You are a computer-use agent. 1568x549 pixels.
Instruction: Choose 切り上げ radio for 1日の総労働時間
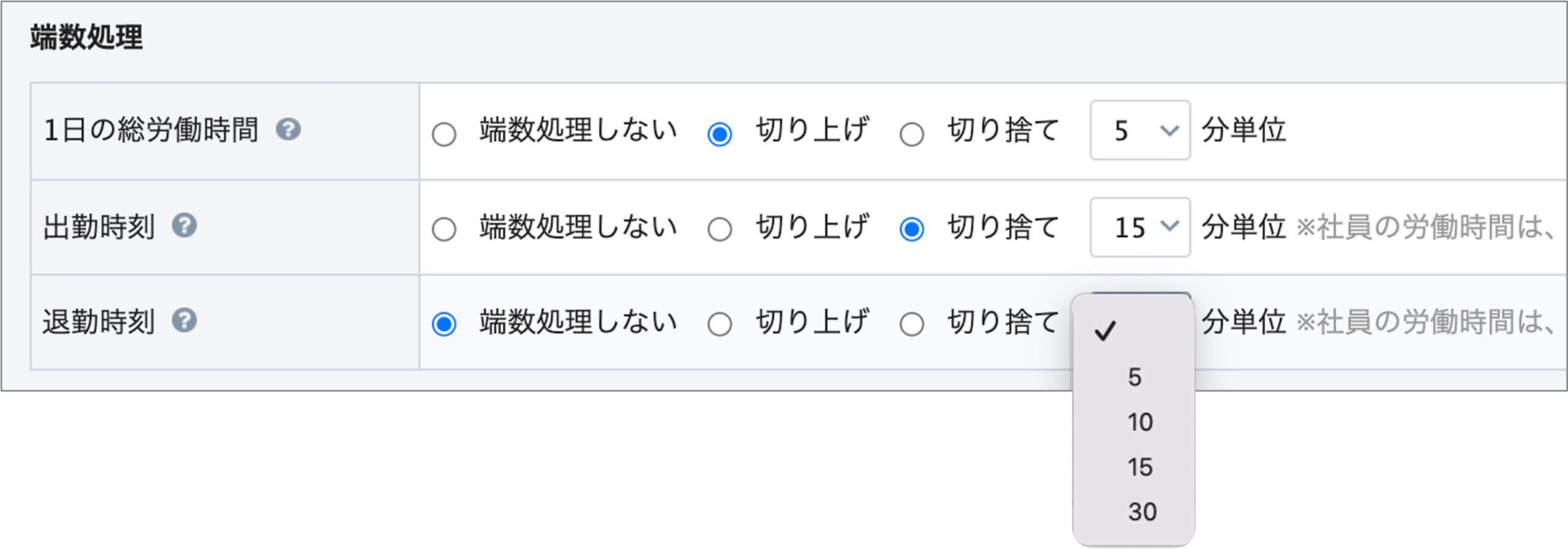tap(720, 134)
